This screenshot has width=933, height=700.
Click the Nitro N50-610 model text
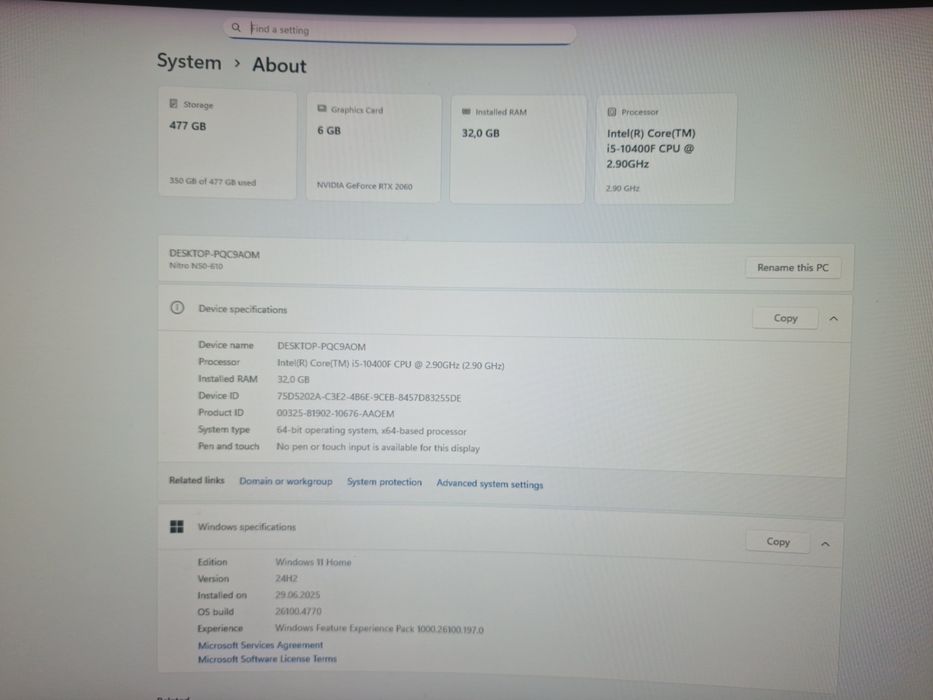[x=196, y=266]
